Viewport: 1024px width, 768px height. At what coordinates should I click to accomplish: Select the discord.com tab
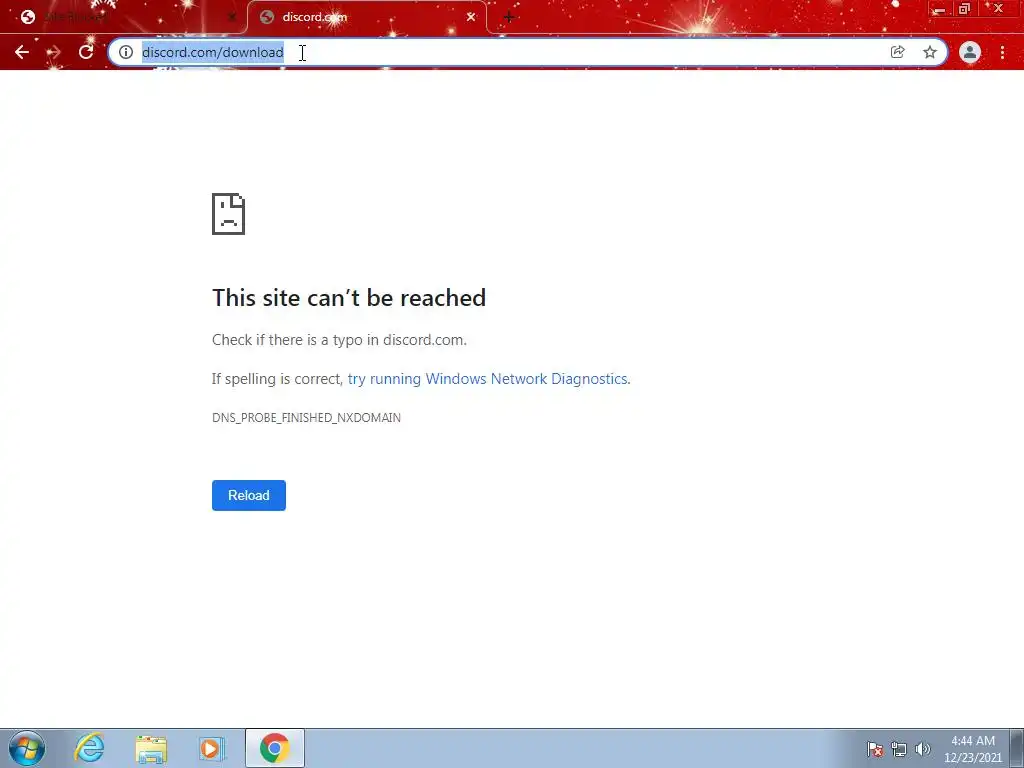click(x=367, y=18)
